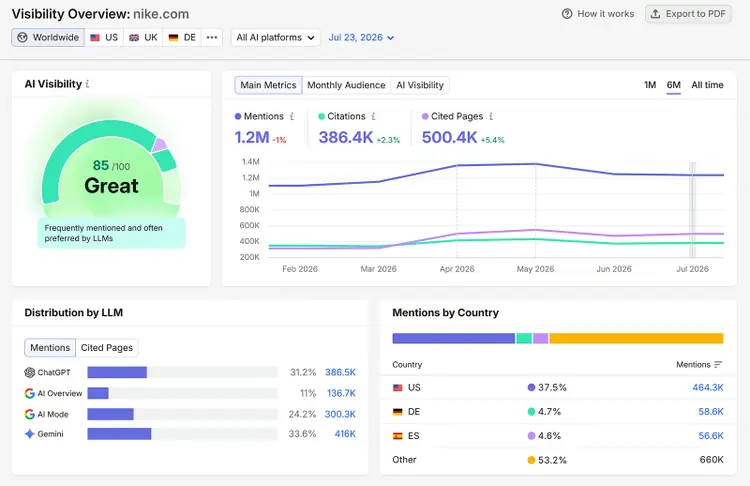The image size is (750, 486).
Task: Click the Gemini sparkle icon
Action: (30, 434)
